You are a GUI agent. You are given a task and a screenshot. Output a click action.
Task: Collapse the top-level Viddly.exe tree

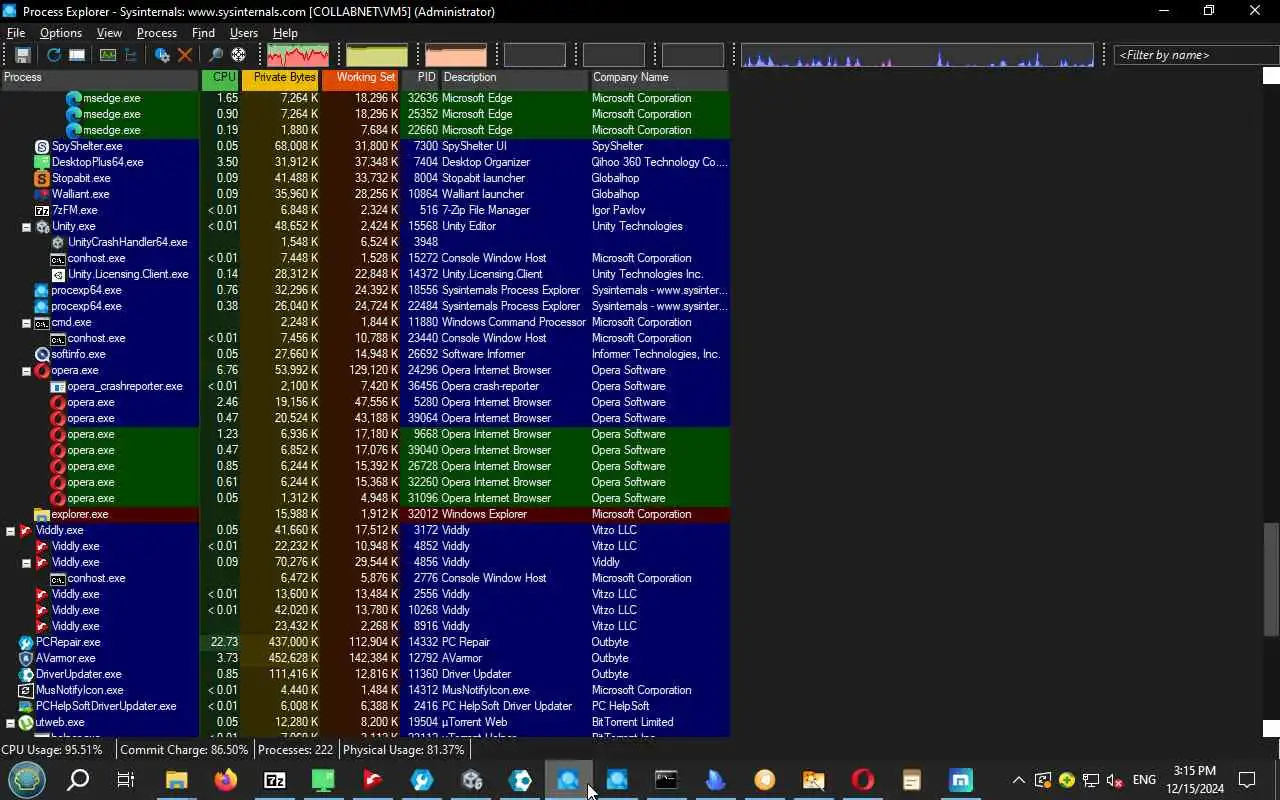click(x=11, y=531)
